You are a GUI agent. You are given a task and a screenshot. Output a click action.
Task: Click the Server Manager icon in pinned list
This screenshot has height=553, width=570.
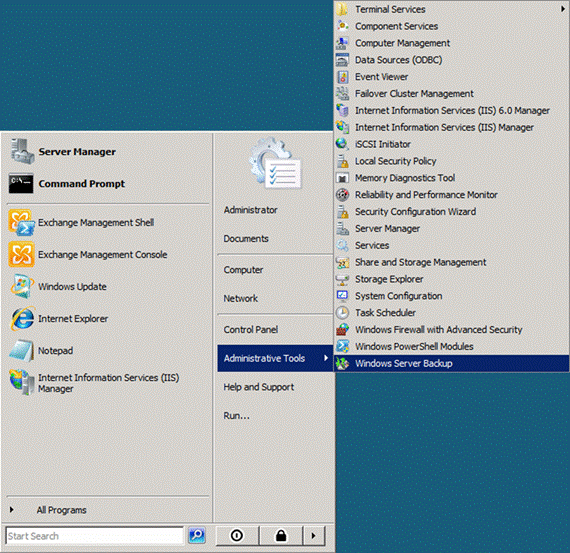pos(23,152)
